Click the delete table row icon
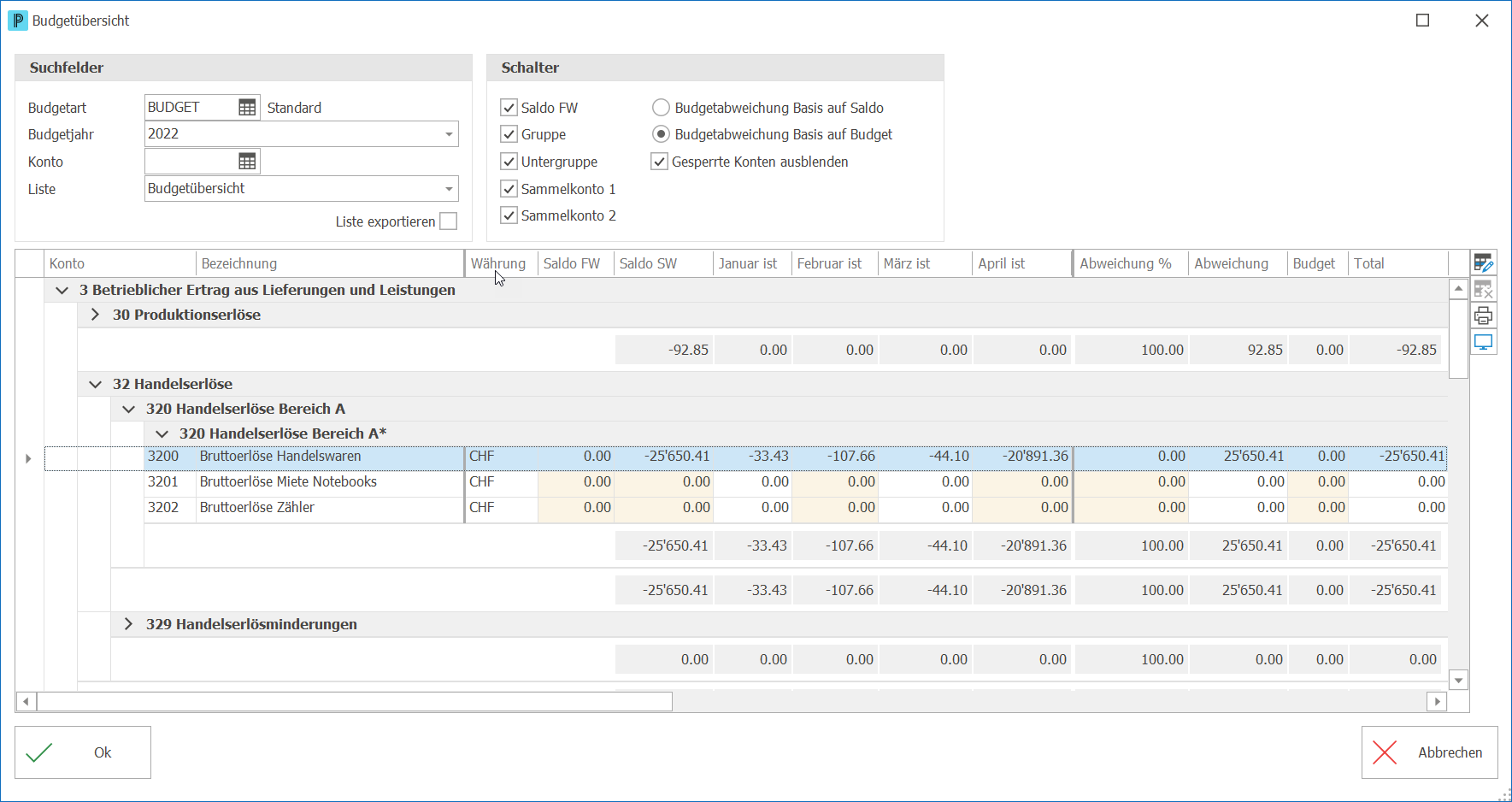1512x802 pixels. point(1483,290)
